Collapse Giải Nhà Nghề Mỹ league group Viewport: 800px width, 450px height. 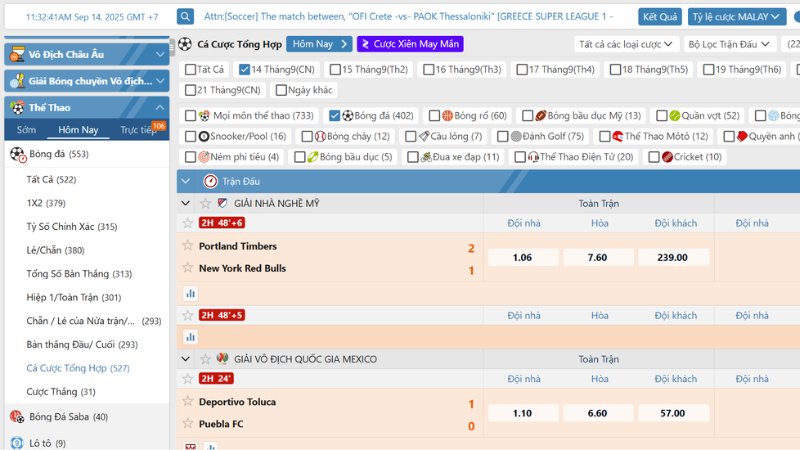(186, 203)
